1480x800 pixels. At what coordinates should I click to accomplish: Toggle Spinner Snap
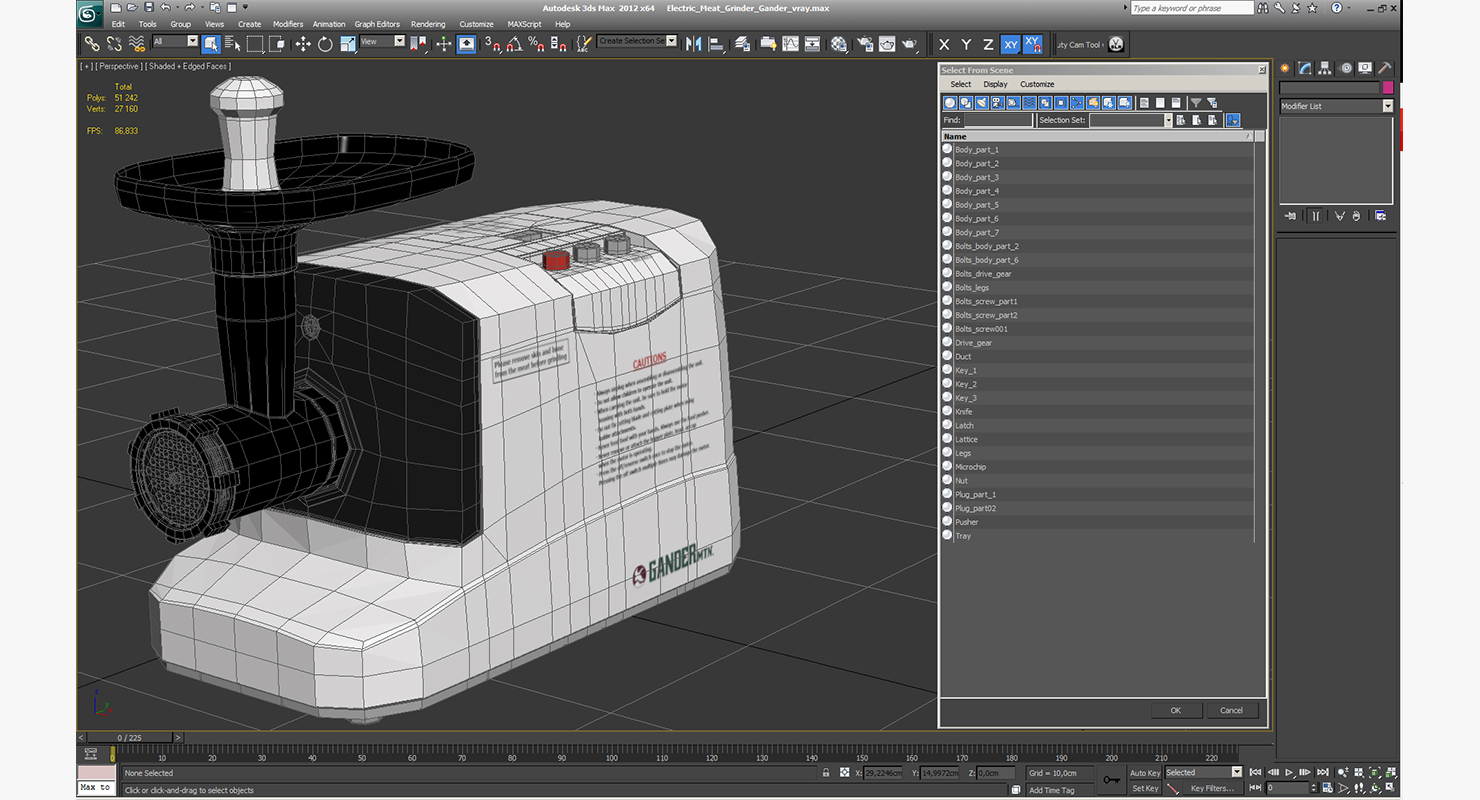point(558,44)
